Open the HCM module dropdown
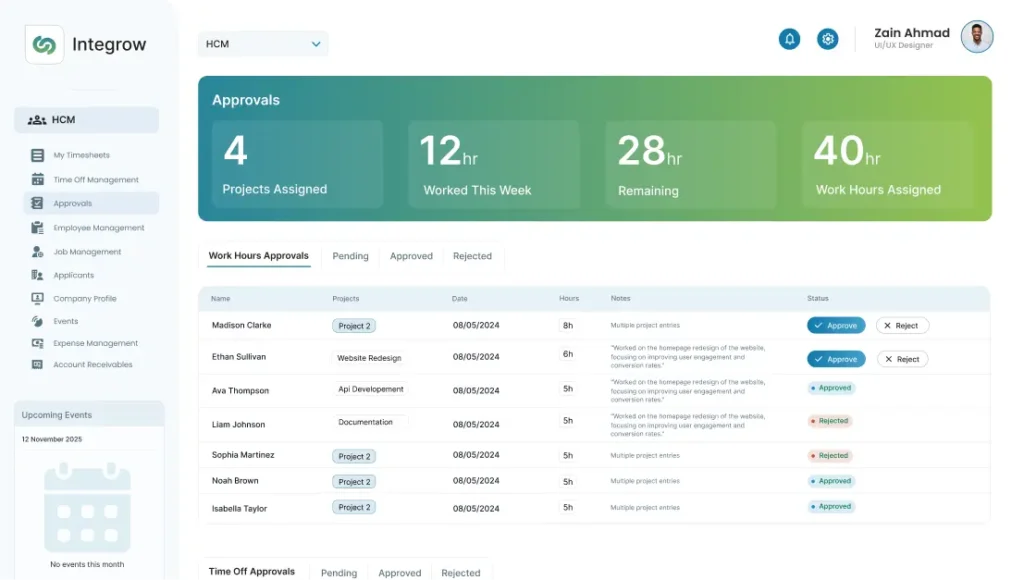 pyautogui.click(x=263, y=44)
